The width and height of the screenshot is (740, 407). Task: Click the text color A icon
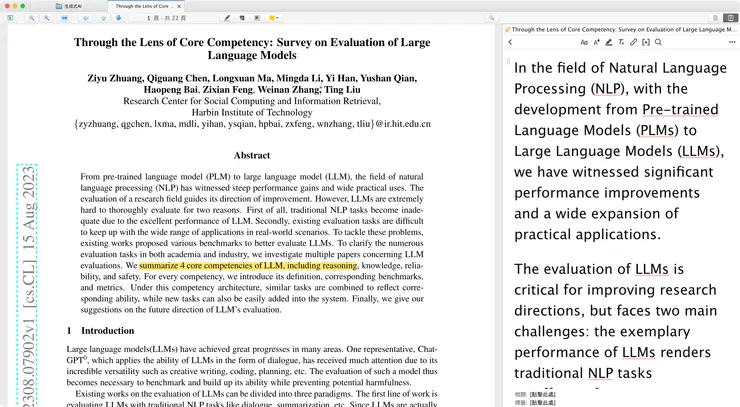pyautogui.click(x=597, y=42)
